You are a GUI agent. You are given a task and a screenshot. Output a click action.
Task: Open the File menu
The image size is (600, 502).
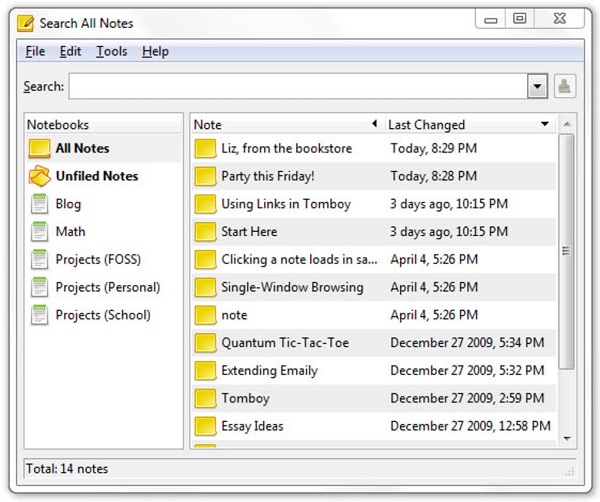pos(35,51)
